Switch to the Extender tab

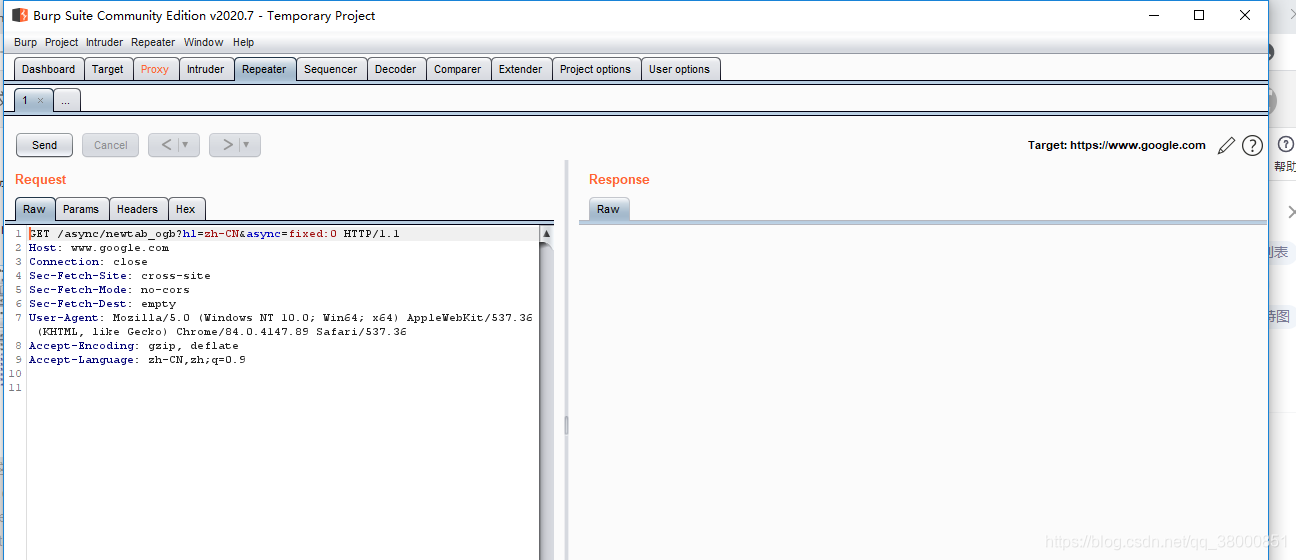(x=521, y=69)
